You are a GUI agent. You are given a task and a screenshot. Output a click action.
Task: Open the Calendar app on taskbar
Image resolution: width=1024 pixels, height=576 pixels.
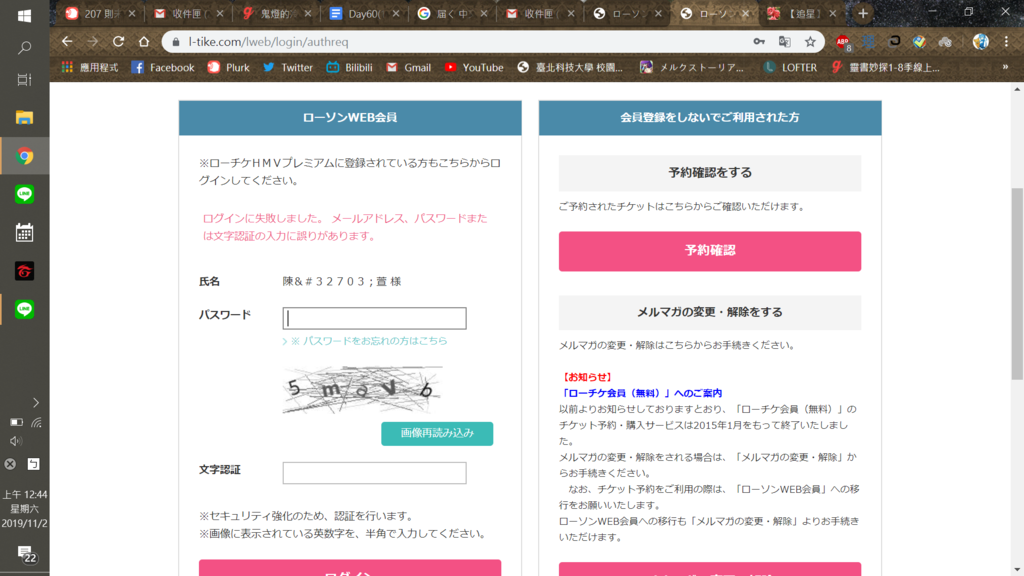(24, 232)
